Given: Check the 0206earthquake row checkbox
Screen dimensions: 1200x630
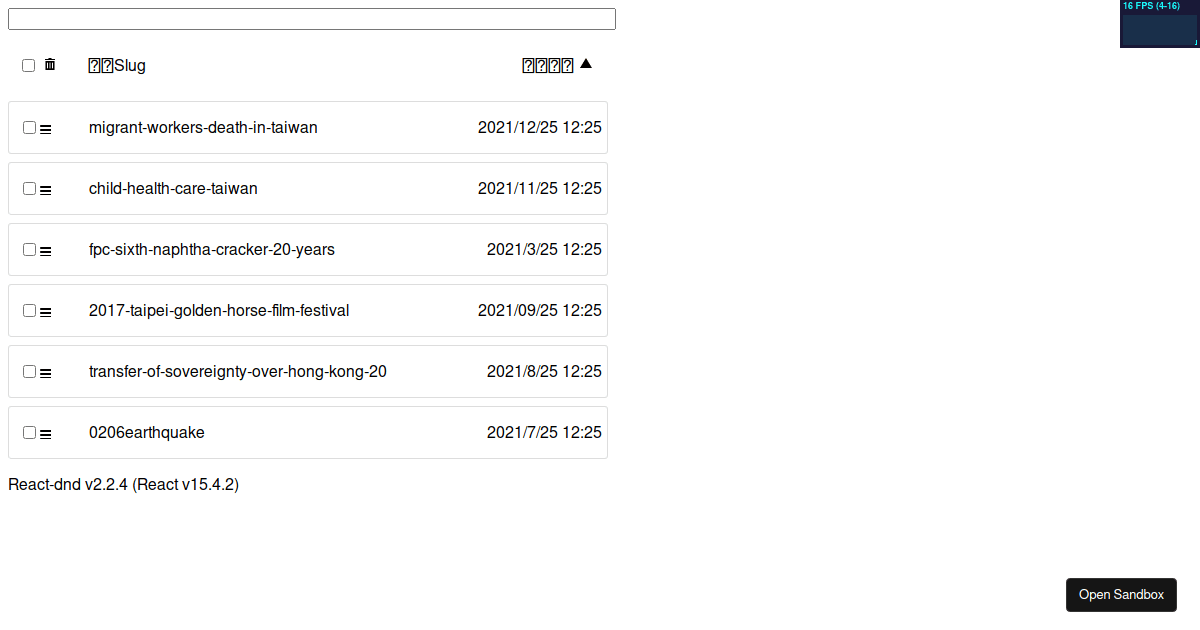Looking at the screenshot, I should pos(29,433).
